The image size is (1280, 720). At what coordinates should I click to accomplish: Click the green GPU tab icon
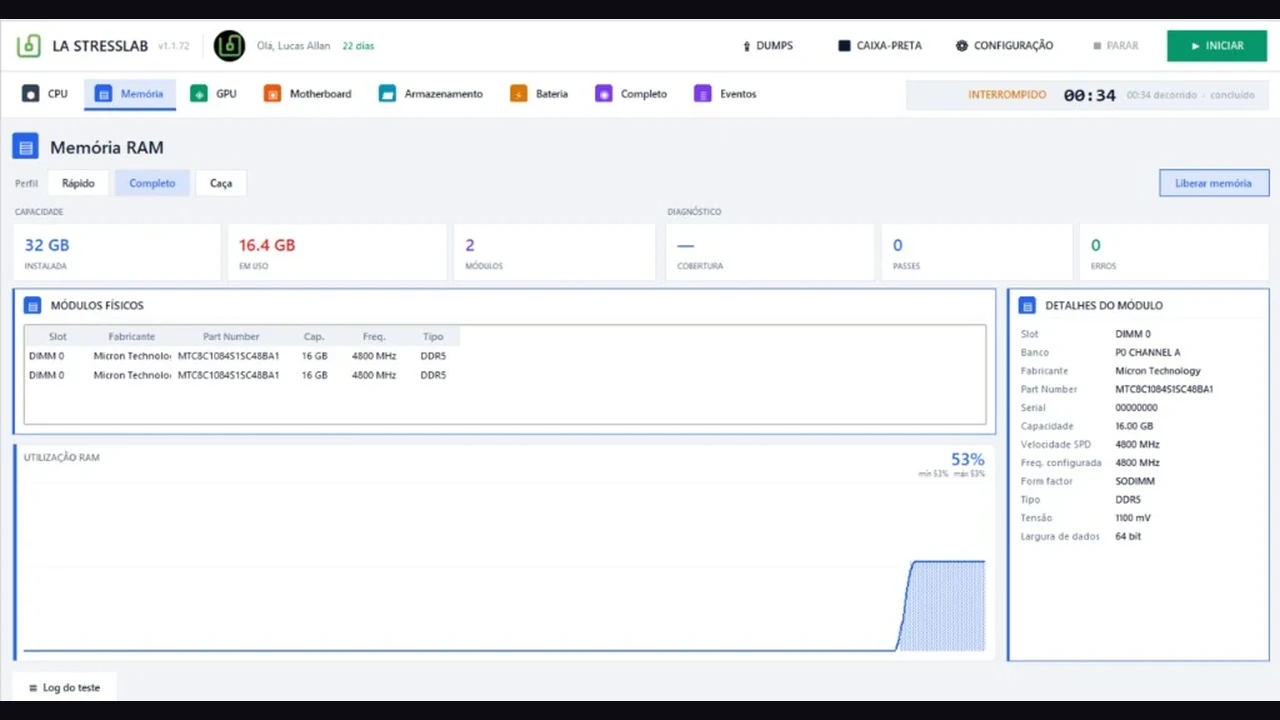click(199, 94)
